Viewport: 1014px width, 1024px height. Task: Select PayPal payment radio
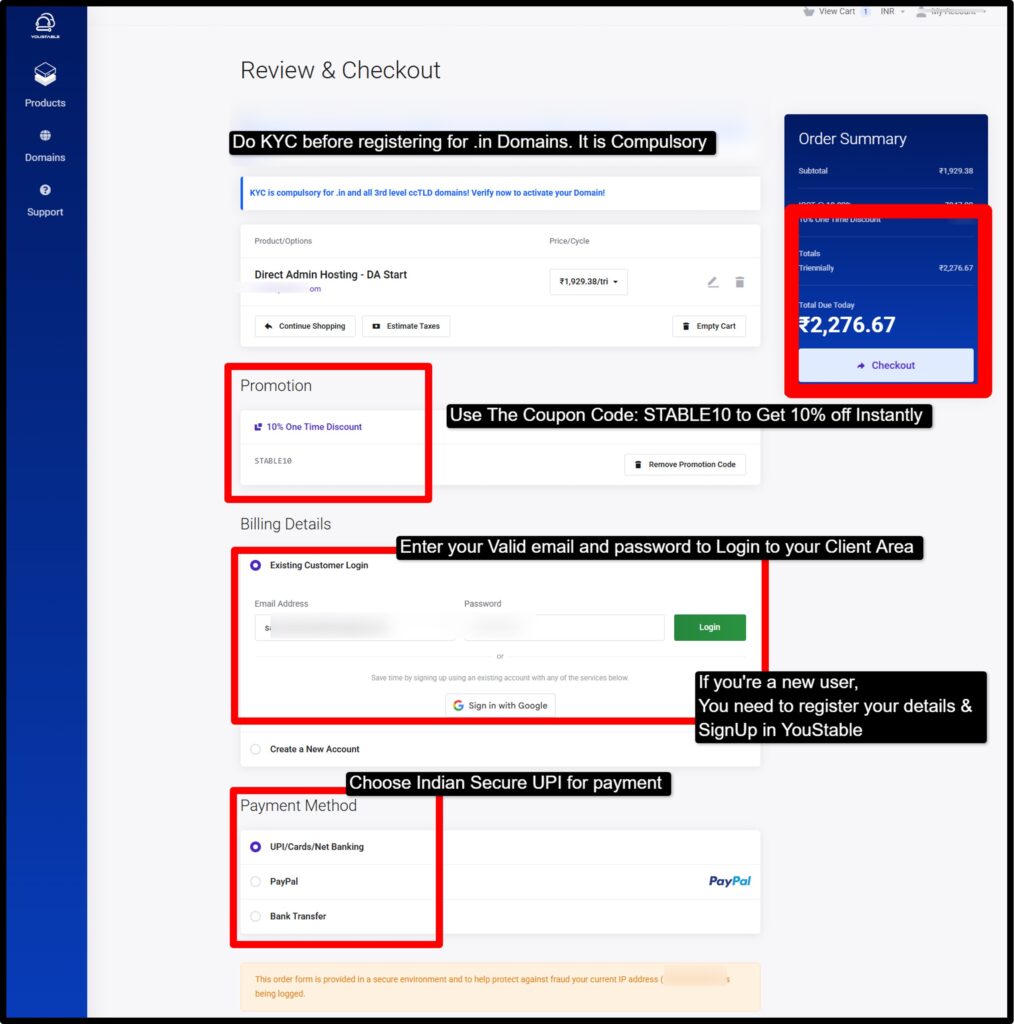click(255, 881)
